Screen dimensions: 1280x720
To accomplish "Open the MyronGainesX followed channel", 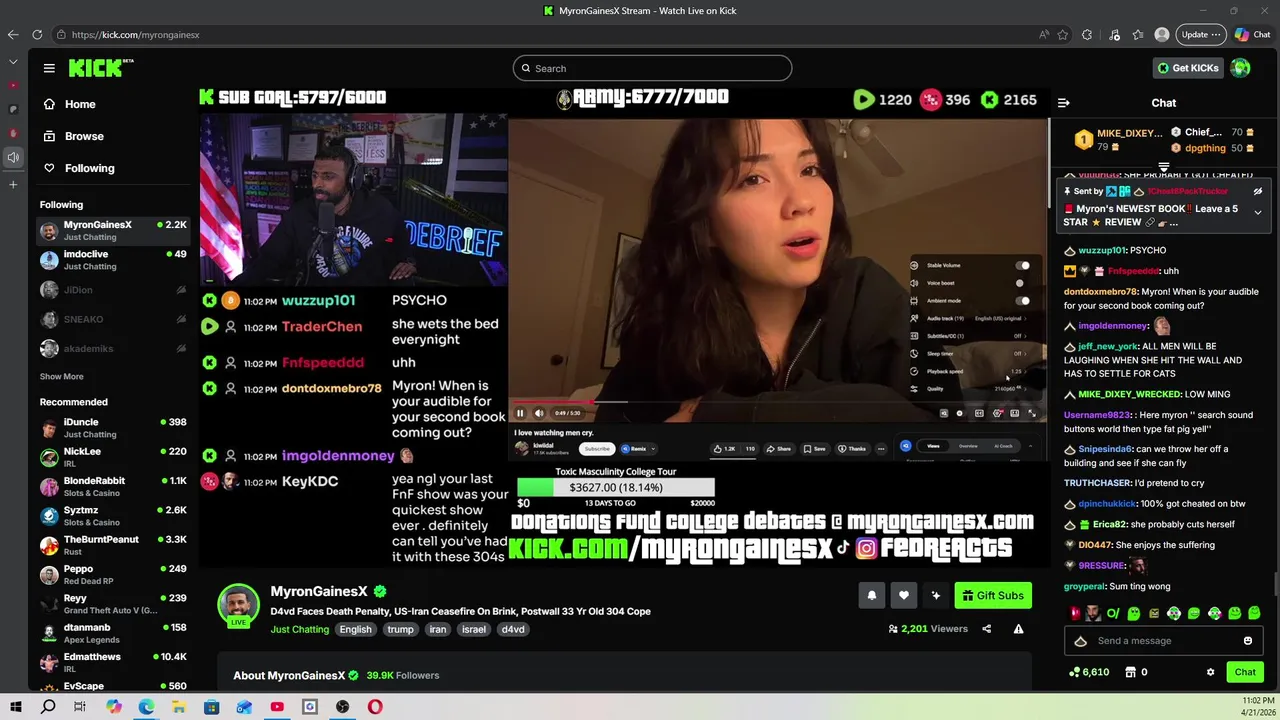I will (x=113, y=231).
